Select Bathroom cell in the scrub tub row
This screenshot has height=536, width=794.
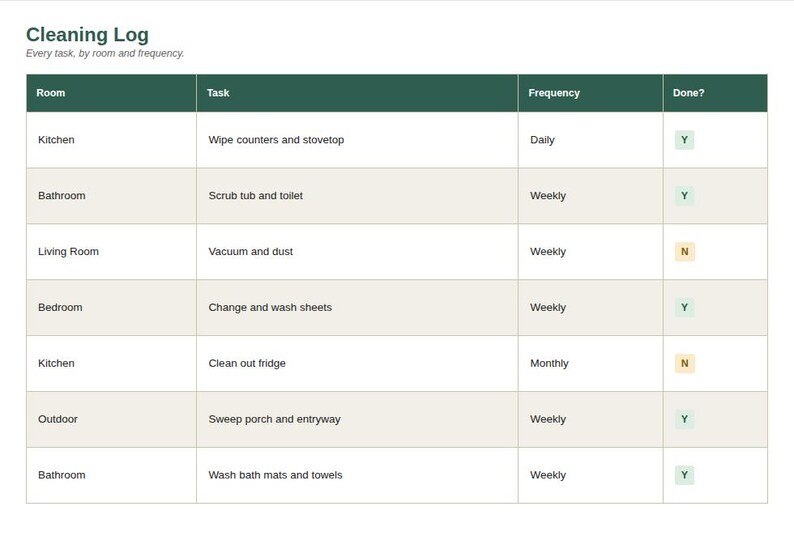click(111, 196)
